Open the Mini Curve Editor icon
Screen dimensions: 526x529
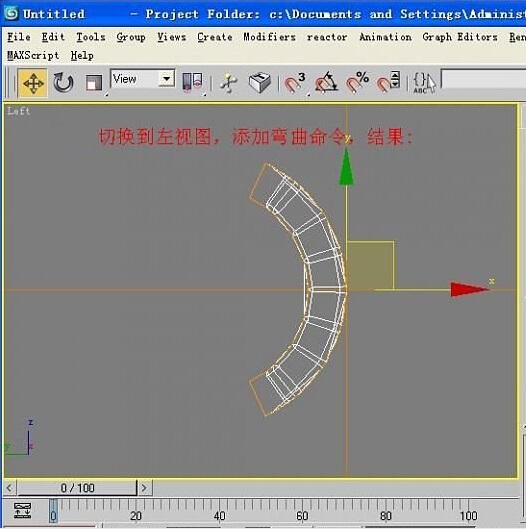pos(22,510)
